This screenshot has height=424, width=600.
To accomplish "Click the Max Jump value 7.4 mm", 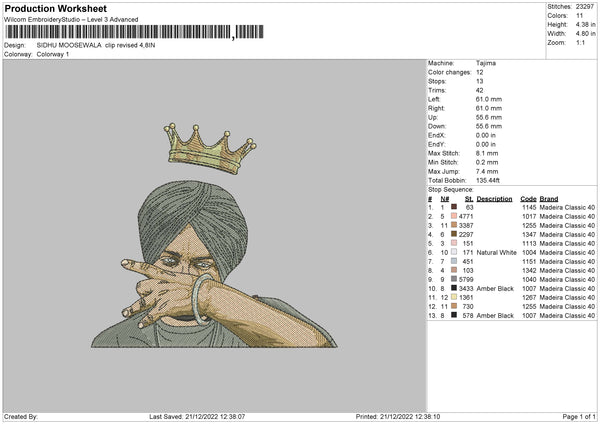I will point(487,171).
